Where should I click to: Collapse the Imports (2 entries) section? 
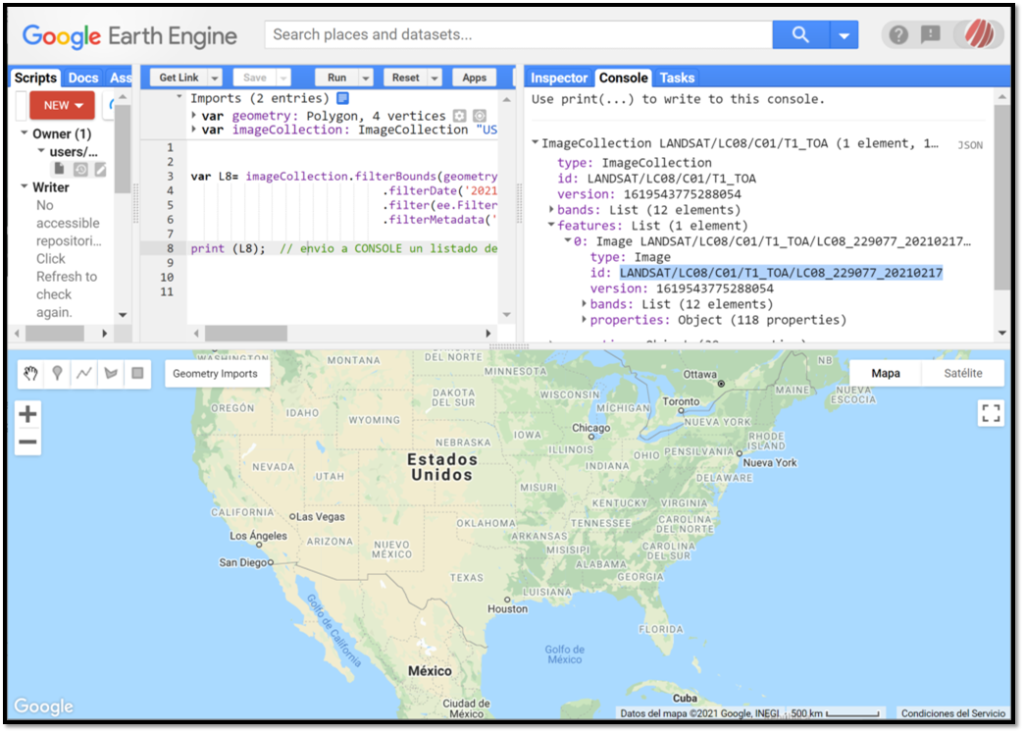(179, 97)
